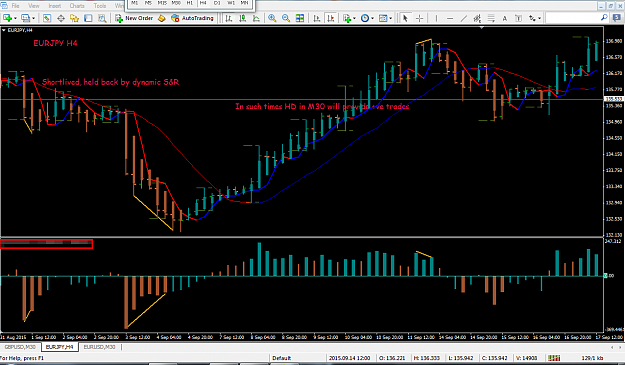The width and height of the screenshot is (625, 365).
Task: Switch timeframe to H1
Action: click(190, 3)
